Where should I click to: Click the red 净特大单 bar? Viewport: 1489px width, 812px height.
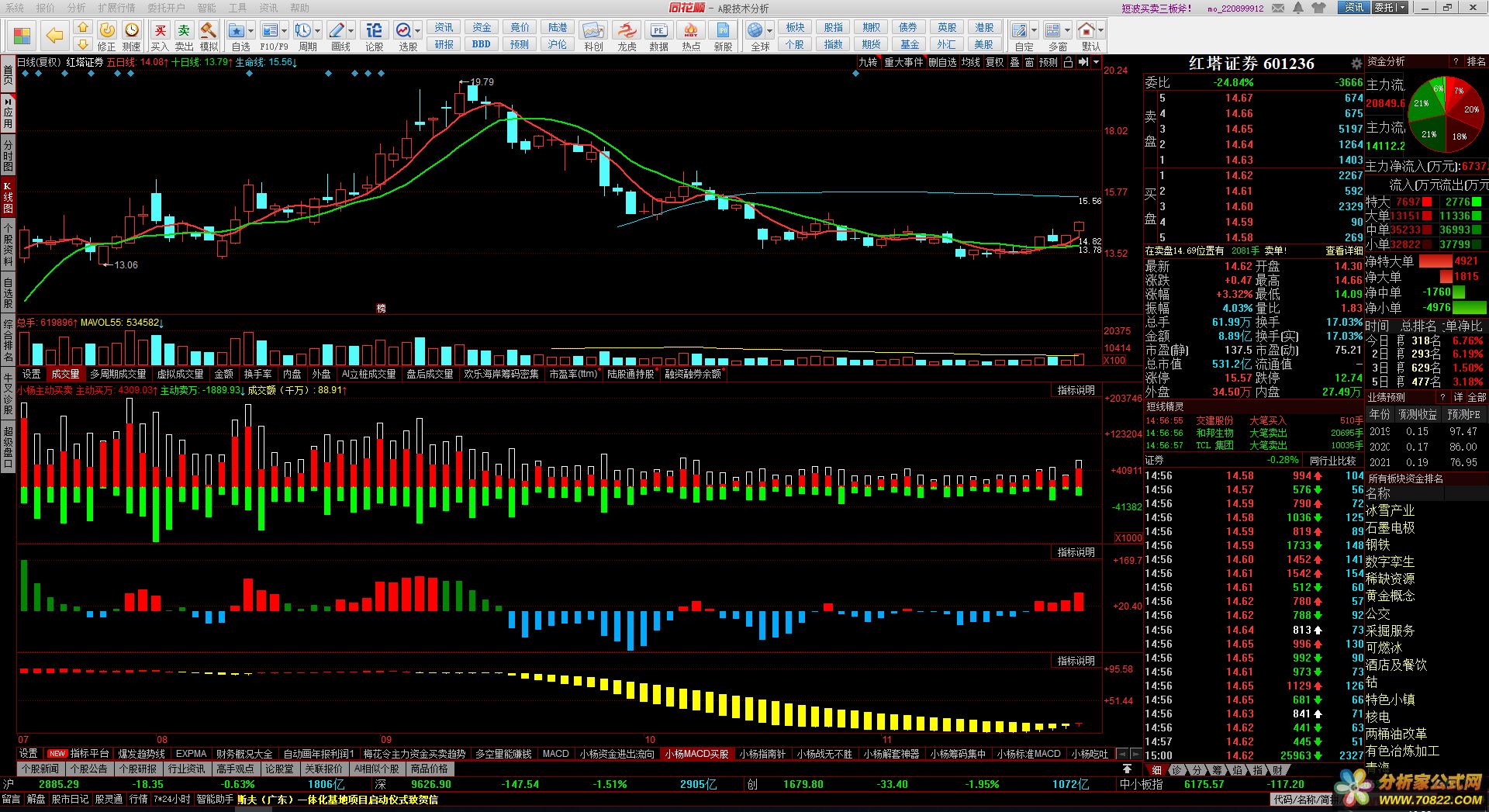coord(1435,261)
